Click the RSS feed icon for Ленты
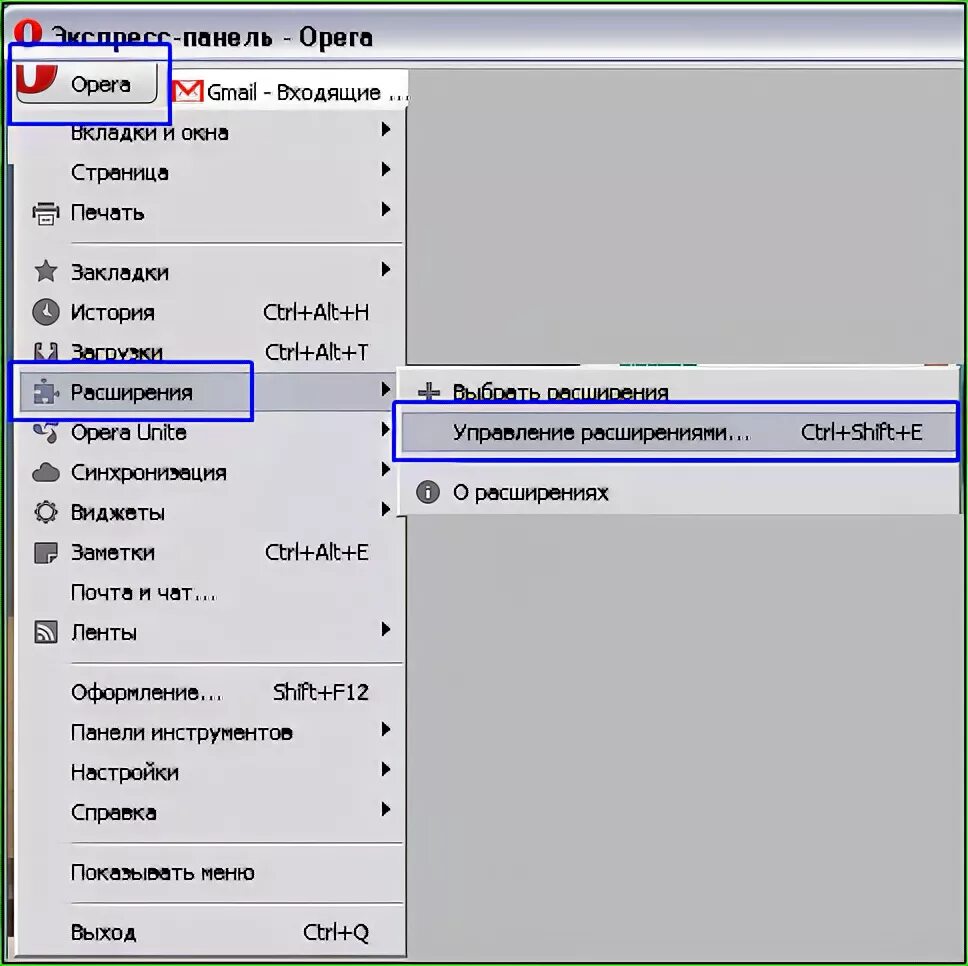 pos(46,632)
